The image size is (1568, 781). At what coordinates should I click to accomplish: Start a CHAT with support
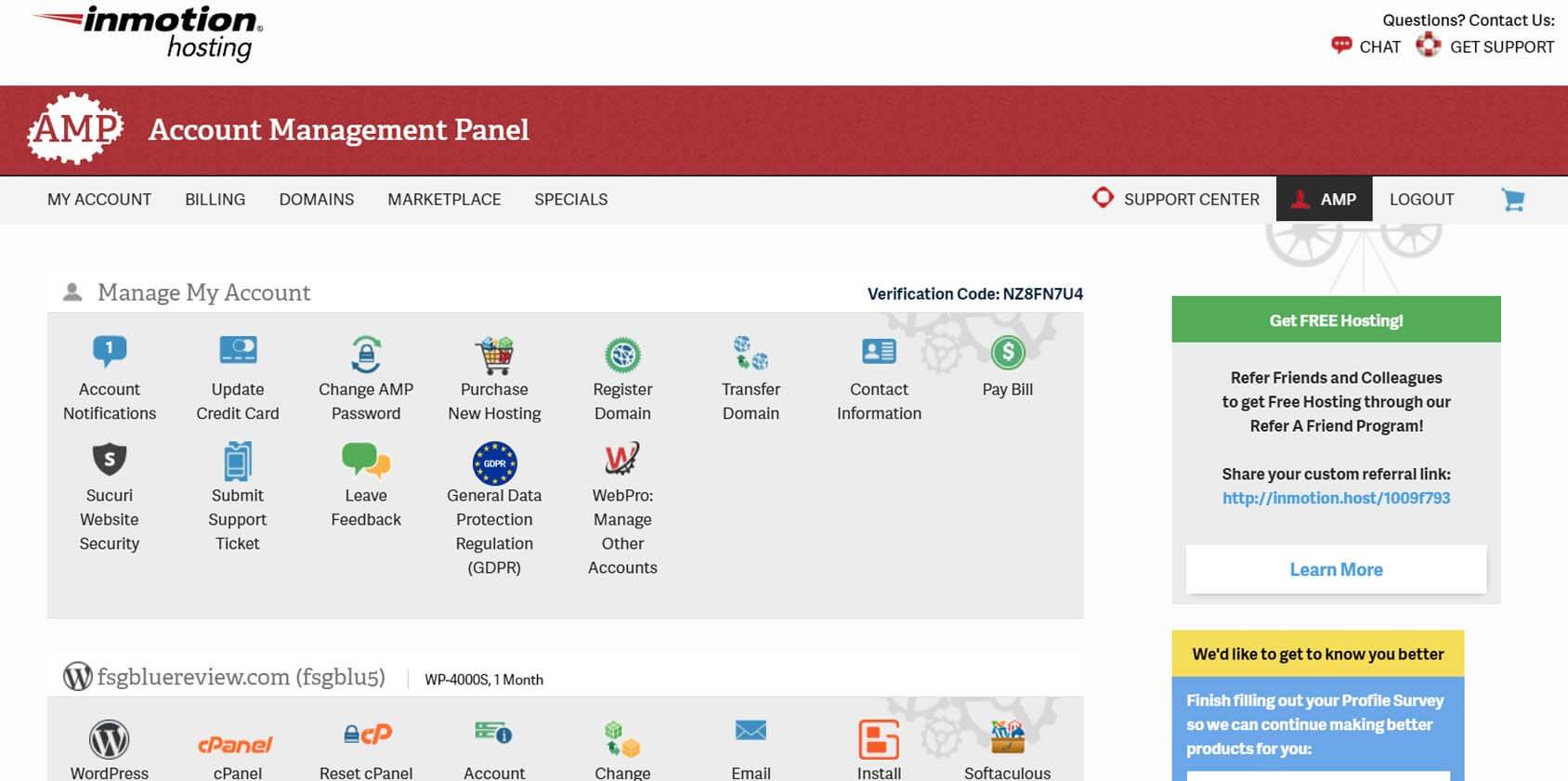1365,46
